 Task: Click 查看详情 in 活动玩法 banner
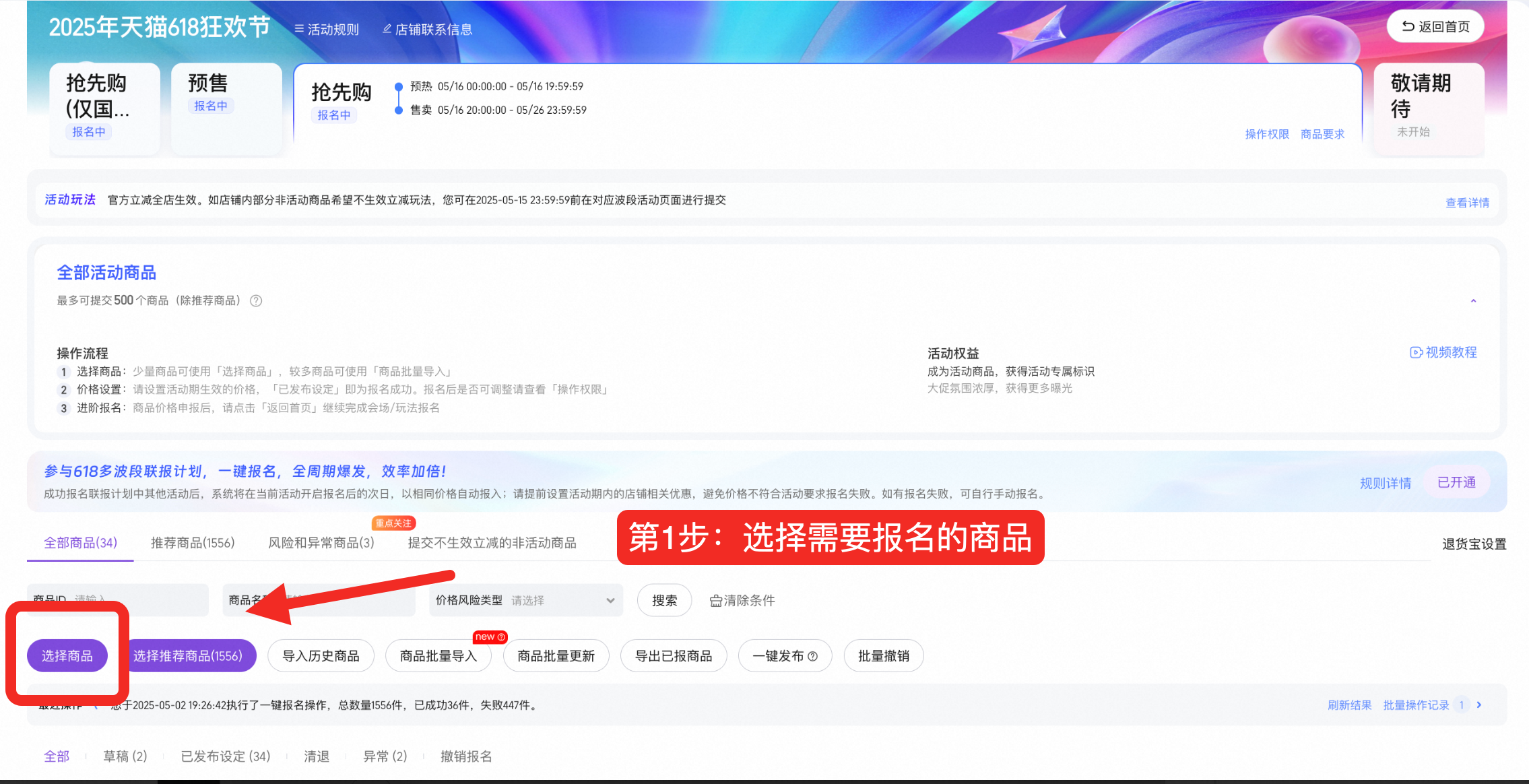tap(1467, 203)
